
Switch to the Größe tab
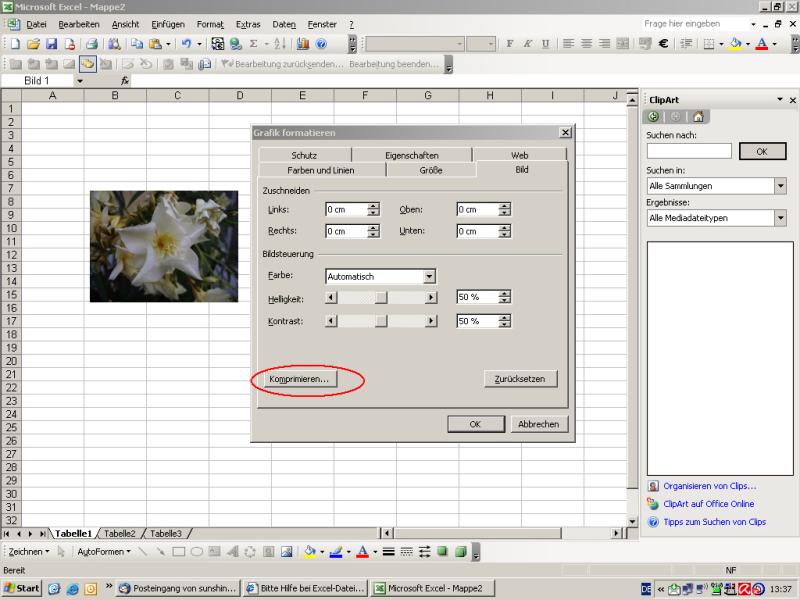click(431, 170)
